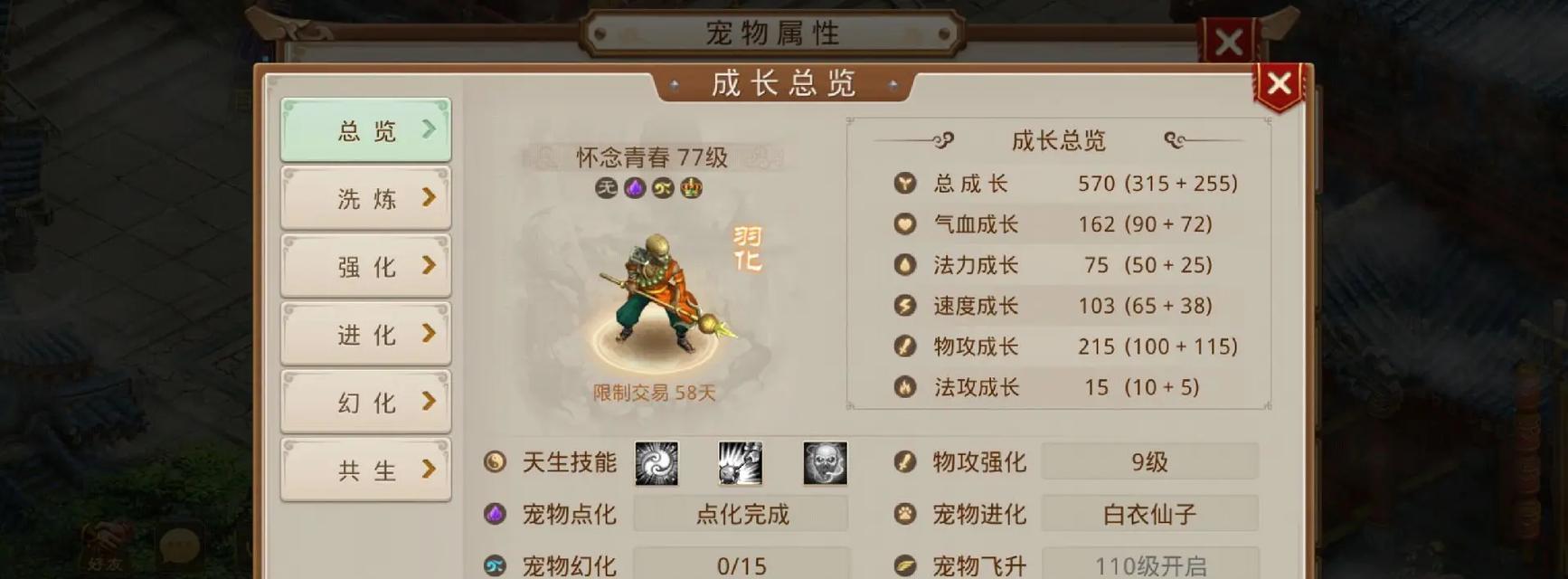Click the 宠物幻化 0/15 progress field
Image resolution: width=1568 pixels, height=579 pixels.
[741, 565]
